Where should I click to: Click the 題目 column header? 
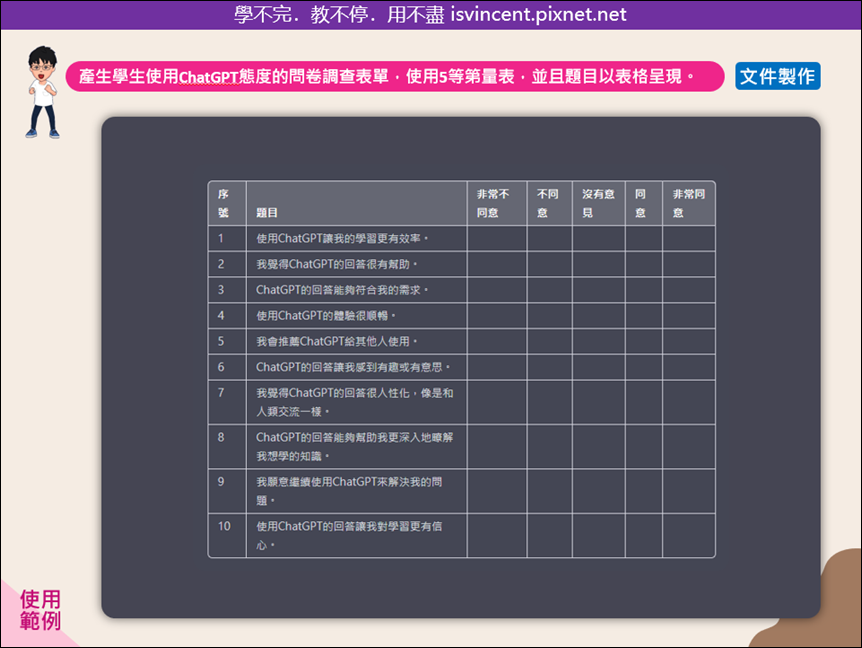tap(357, 203)
